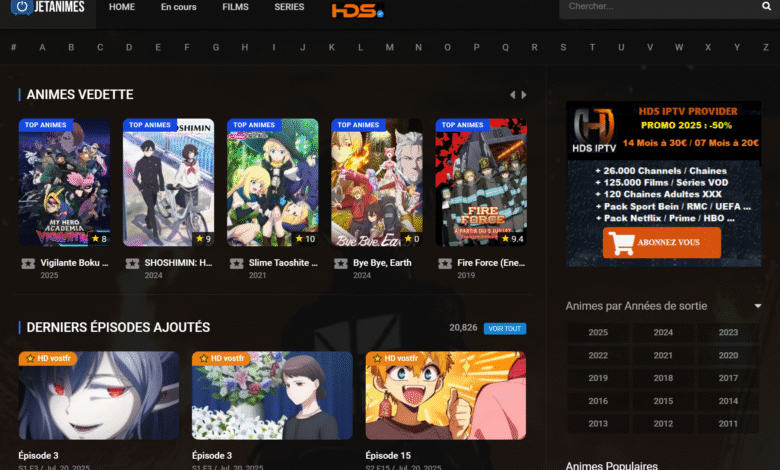Filter animes by the # symbol
Image resolution: width=780 pixels, height=470 pixels.
point(13,47)
